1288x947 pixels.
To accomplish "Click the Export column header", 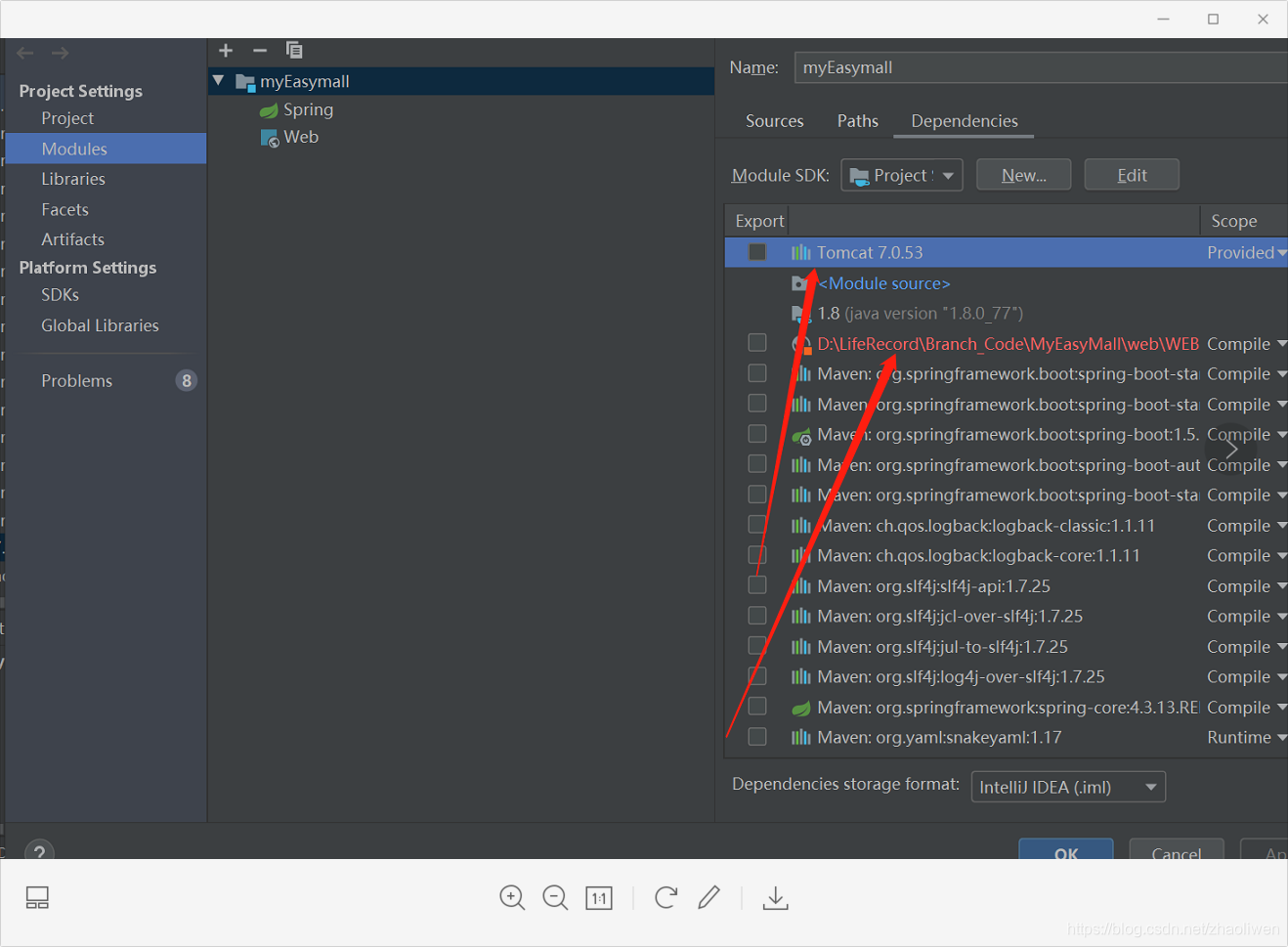I will (759, 221).
